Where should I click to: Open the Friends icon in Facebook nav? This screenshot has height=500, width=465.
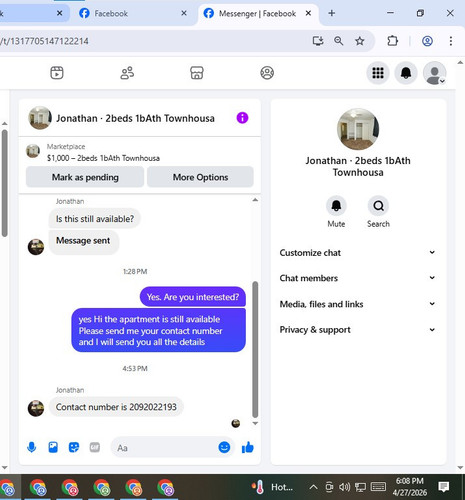pyautogui.click(x=127, y=73)
